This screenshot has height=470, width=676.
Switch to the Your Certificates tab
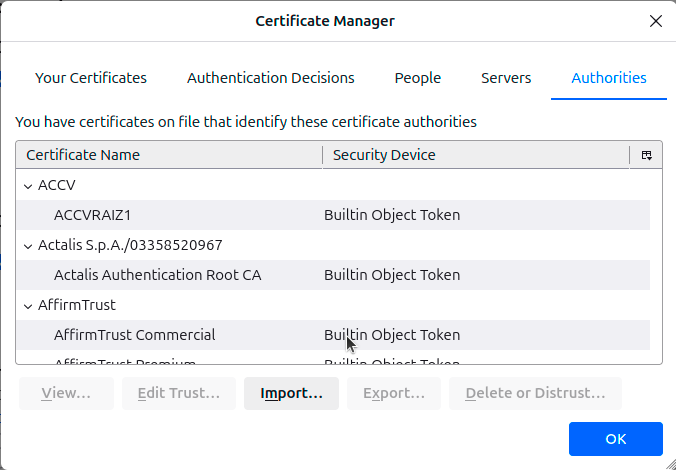pyautogui.click(x=91, y=78)
